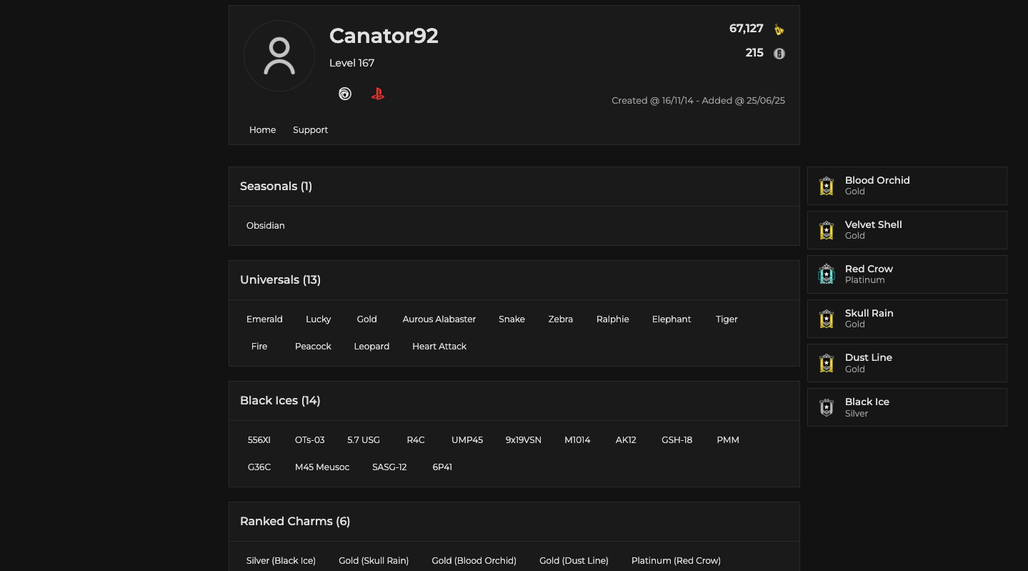This screenshot has height=571, width=1028.
Task: Open the Home menu item
Action: coord(262,130)
